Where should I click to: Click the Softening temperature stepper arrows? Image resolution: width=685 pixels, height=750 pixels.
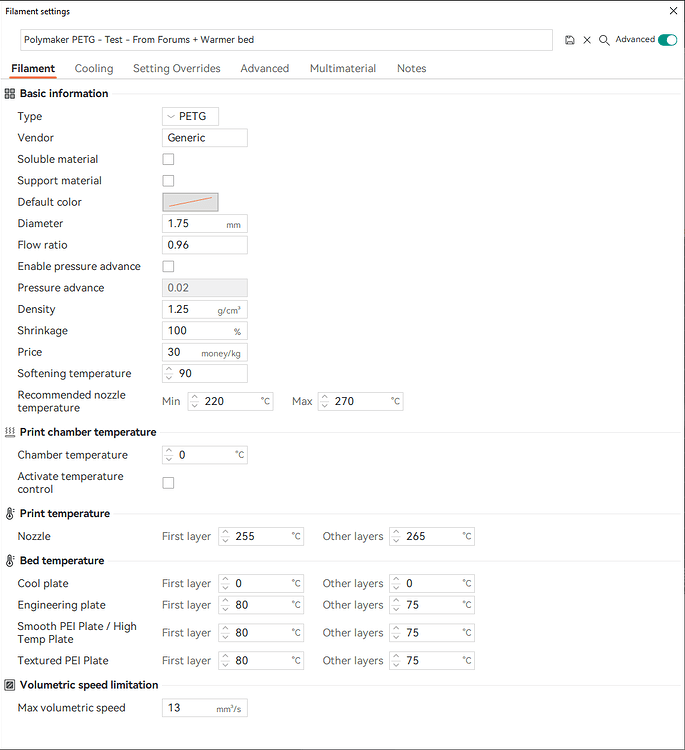pyautogui.click(x=168, y=374)
